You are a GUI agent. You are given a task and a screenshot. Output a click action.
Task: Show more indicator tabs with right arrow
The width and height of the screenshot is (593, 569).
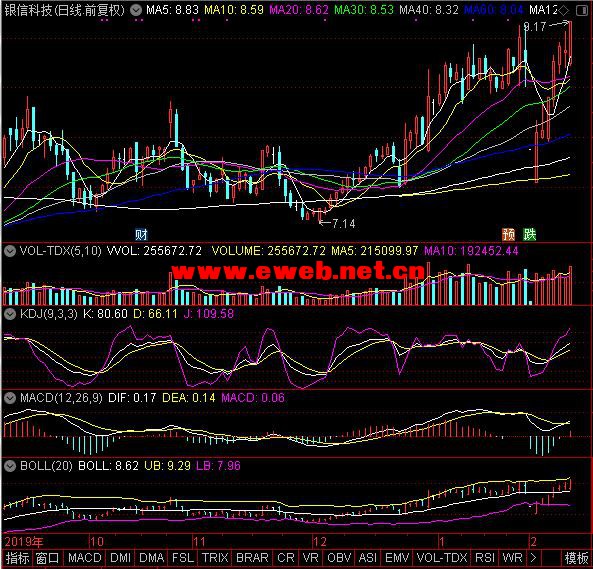click(533, 558)
